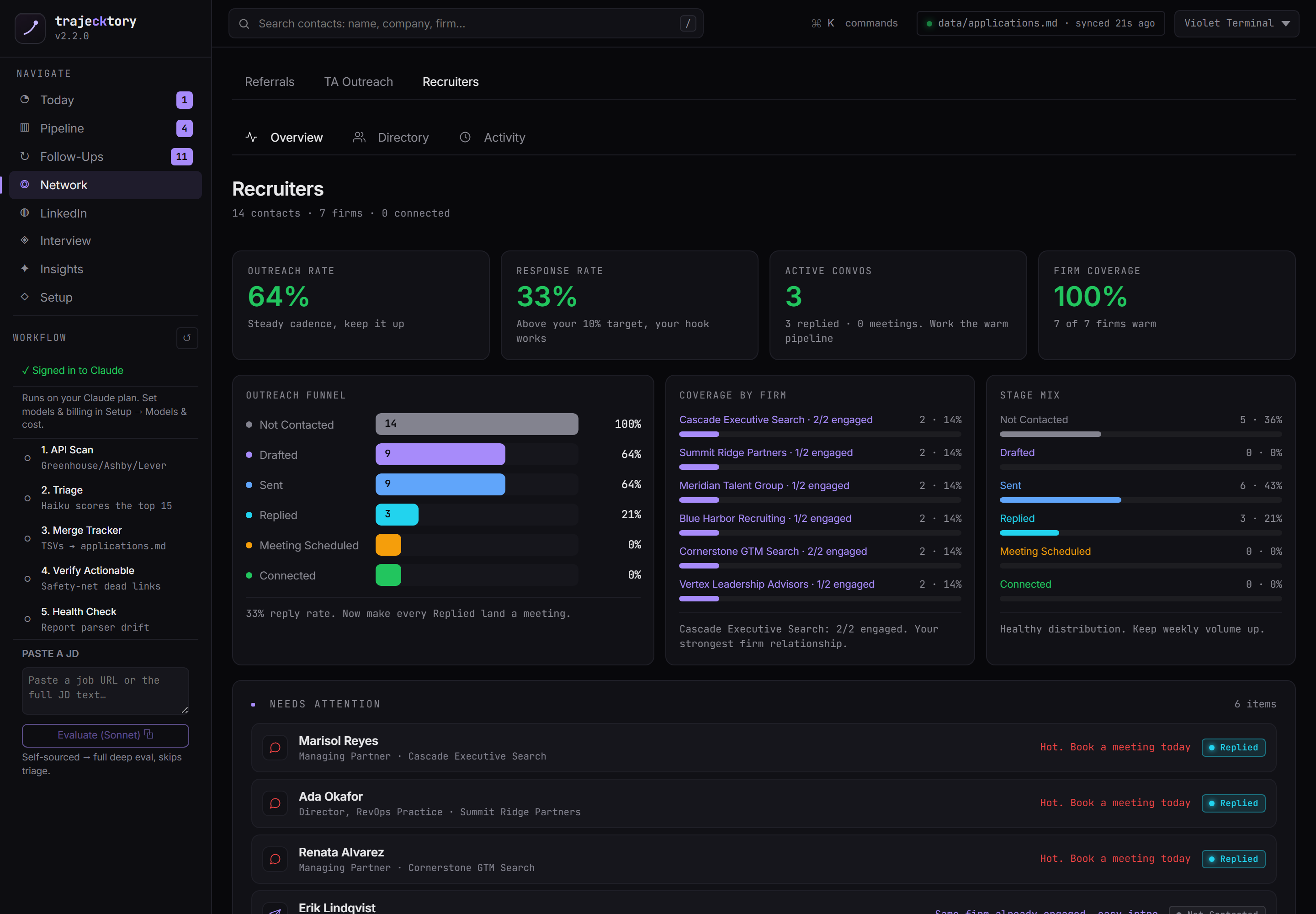This screenshot has width=1316, height=914.
Task: Click the Active Convos card
Action: pyautogui.click(x=898, y=305)
